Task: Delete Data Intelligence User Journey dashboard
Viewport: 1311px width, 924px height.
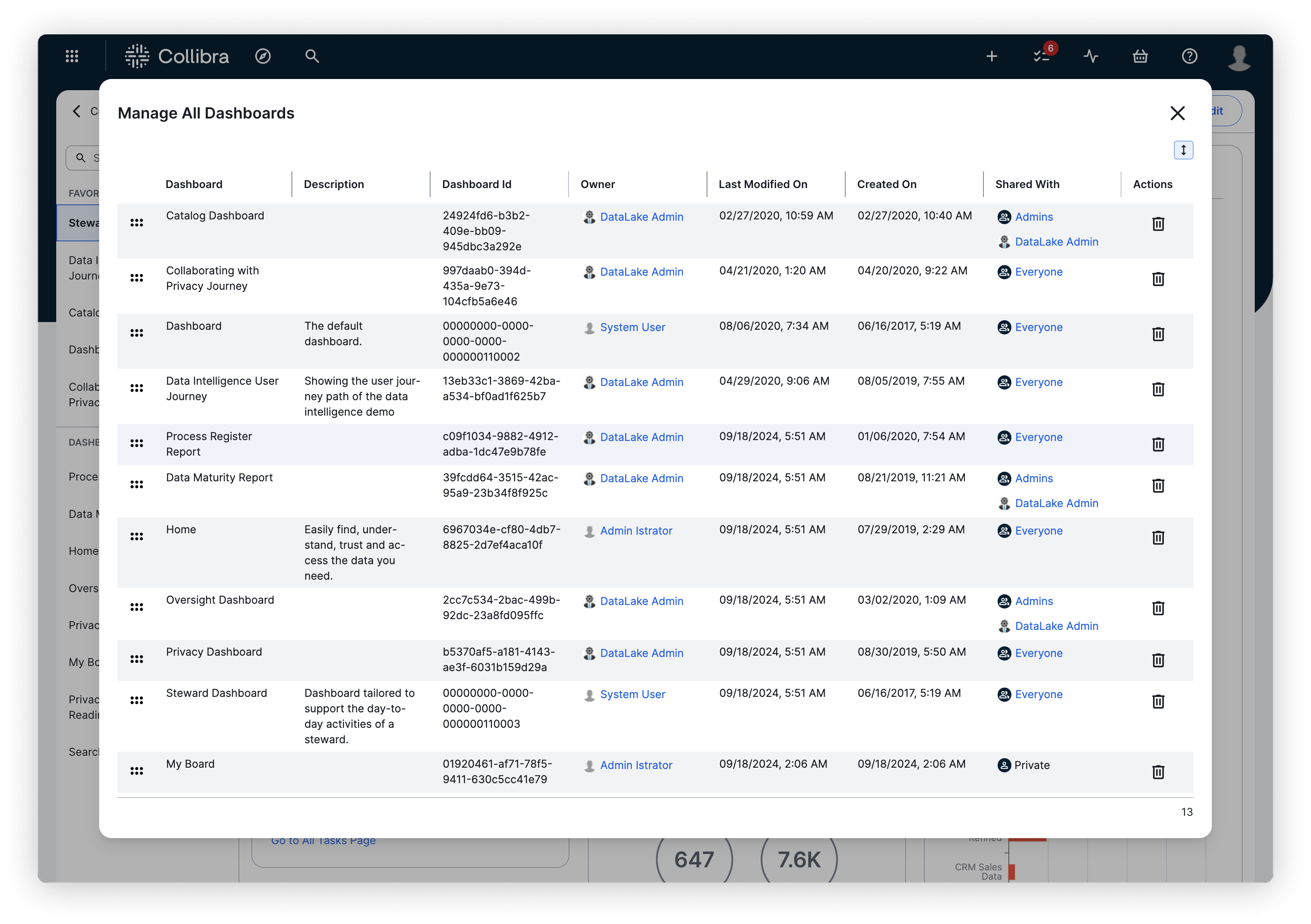Action: pyautogui.click(x=1158, y=389)
